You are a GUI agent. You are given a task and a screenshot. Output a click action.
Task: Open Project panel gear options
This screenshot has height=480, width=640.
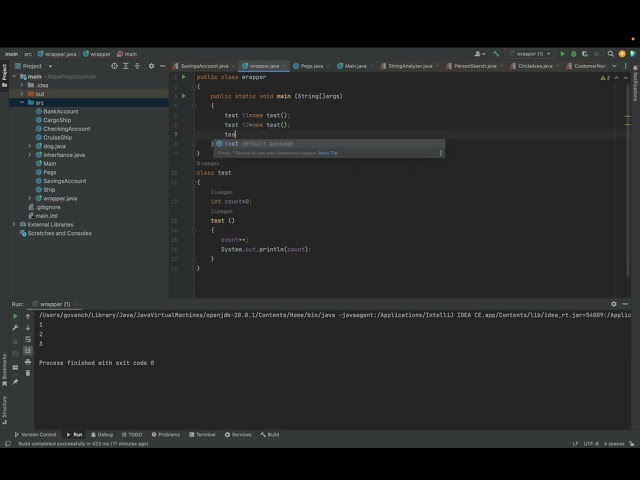(151, 66)
